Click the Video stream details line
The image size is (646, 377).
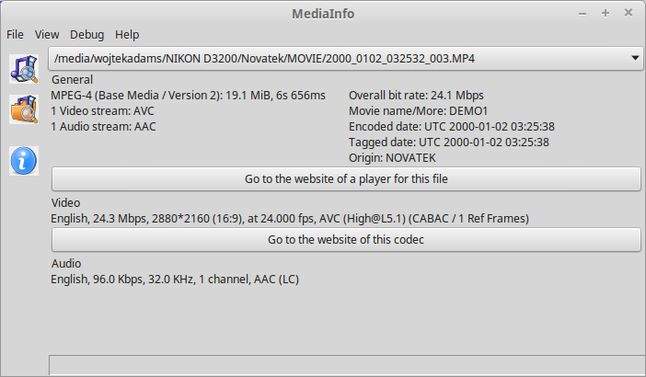click(x=290, y=218)
